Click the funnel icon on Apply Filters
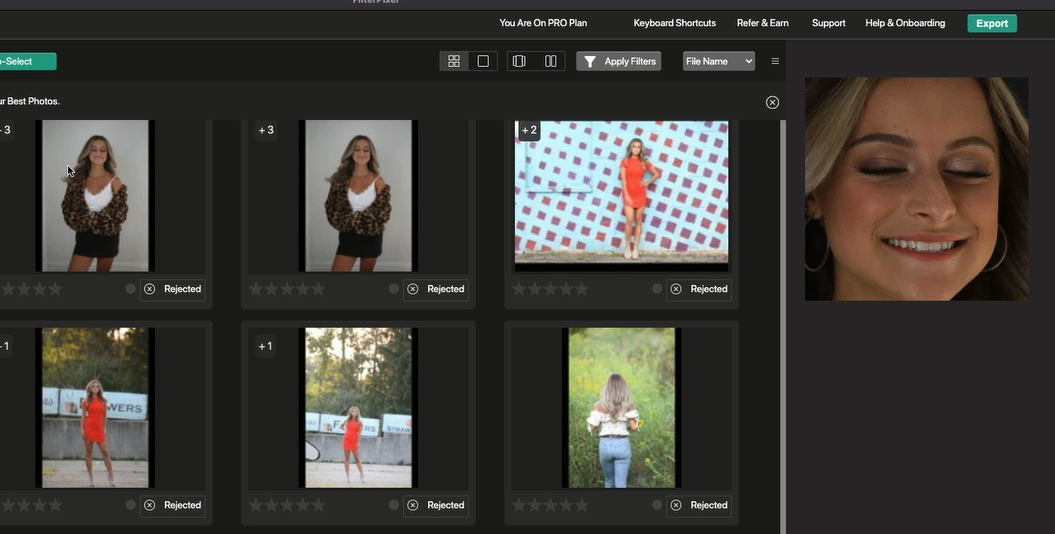 pyautogui.click(x=590, y=61)
